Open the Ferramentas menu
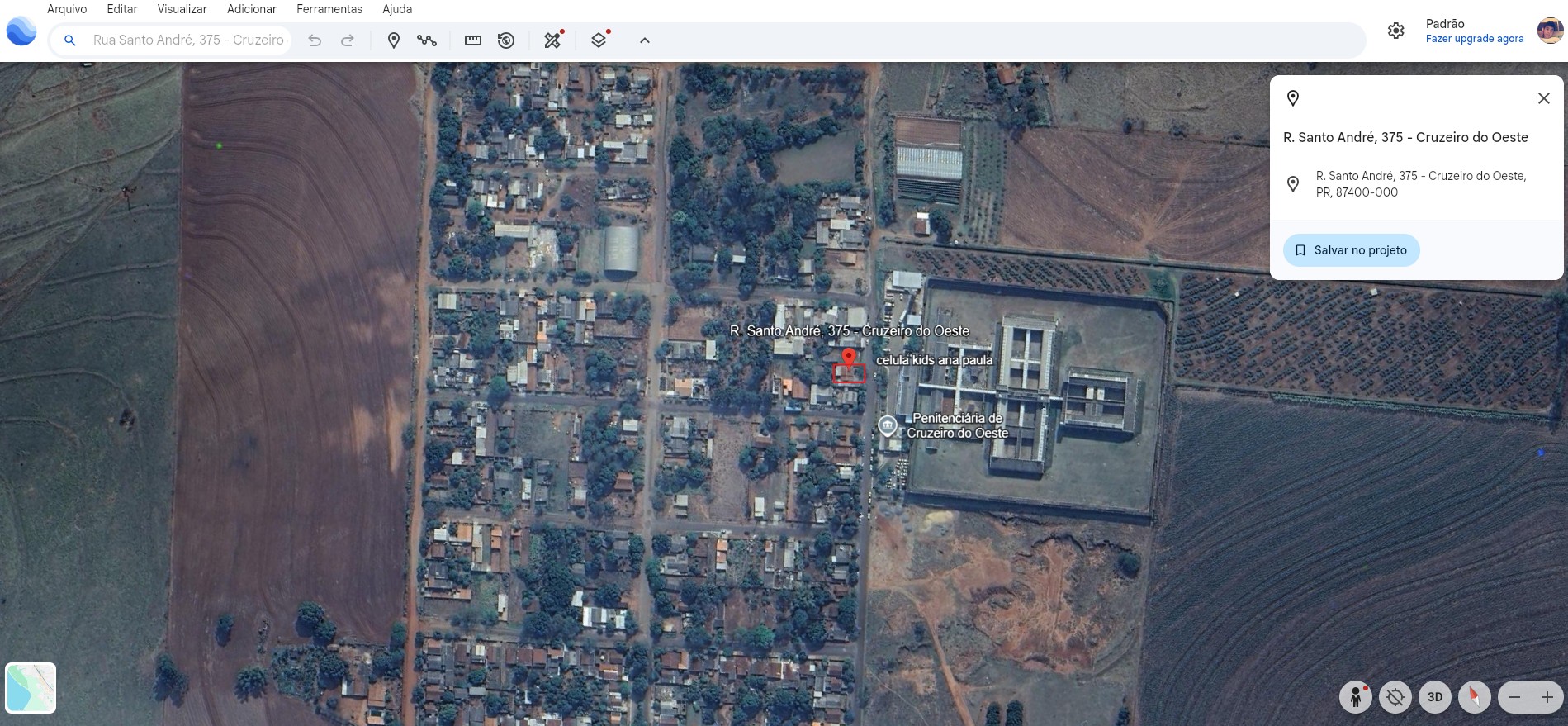Image resolution: width=1568 pixels, height=726 pixels. 329,9
